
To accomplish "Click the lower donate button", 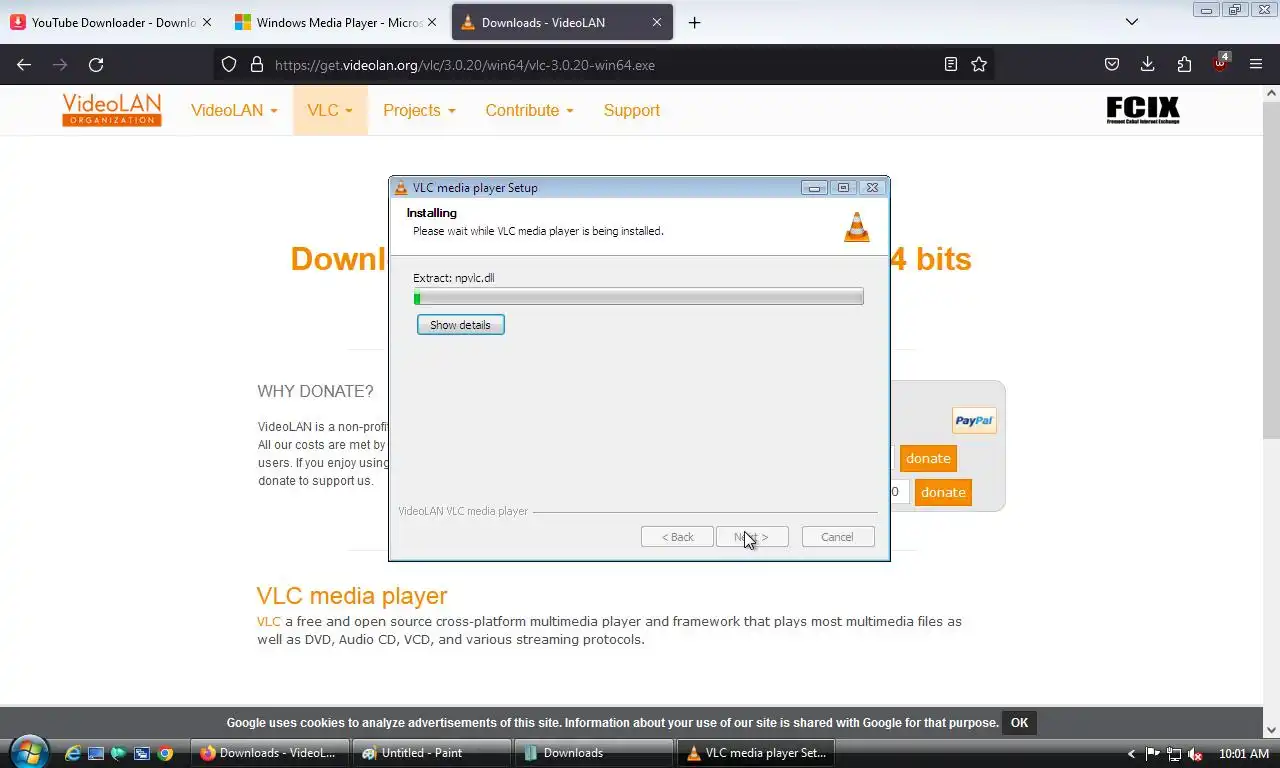I will [943, 492].
